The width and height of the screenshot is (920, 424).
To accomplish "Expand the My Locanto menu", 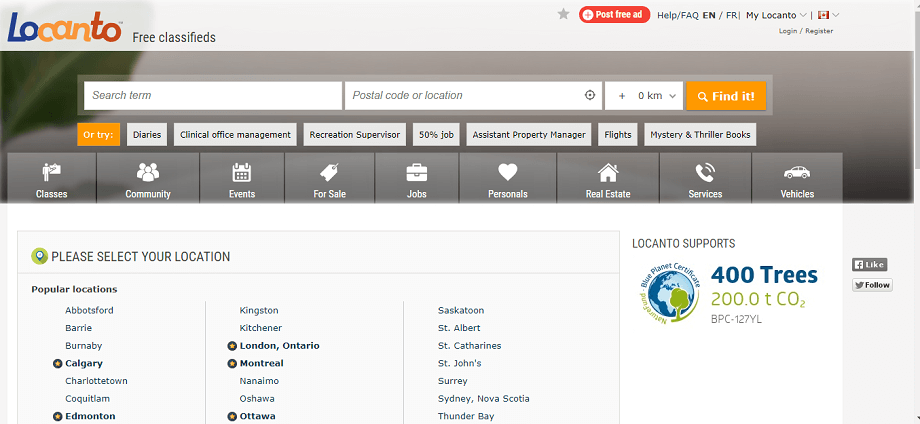I will click(776, 15).
